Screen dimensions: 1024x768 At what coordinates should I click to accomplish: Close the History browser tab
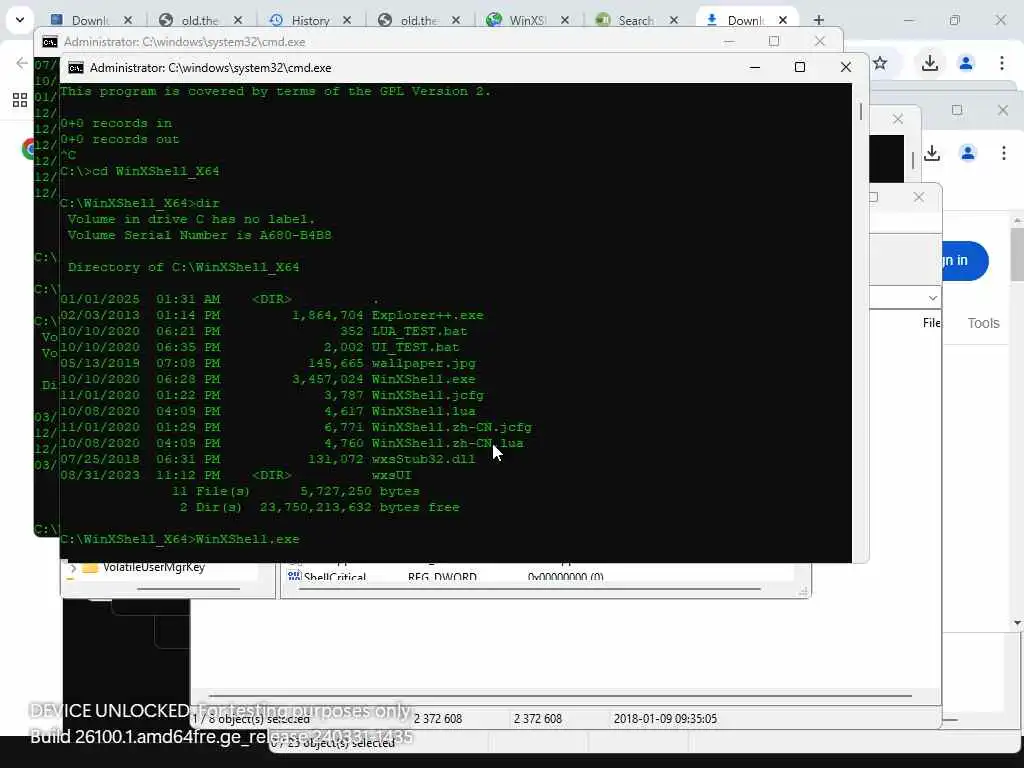coord(347,20)
